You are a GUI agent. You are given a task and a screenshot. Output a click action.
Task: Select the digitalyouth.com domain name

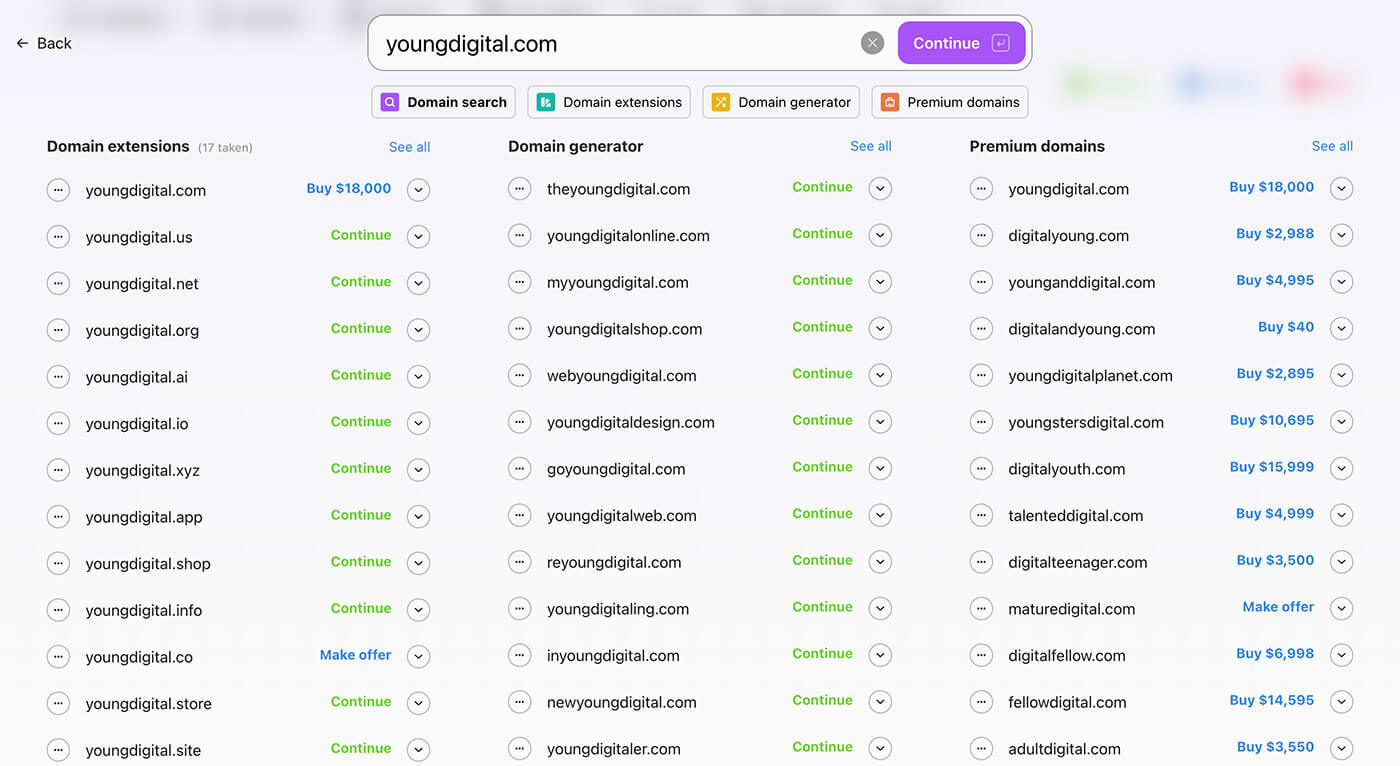point(1066,469)
